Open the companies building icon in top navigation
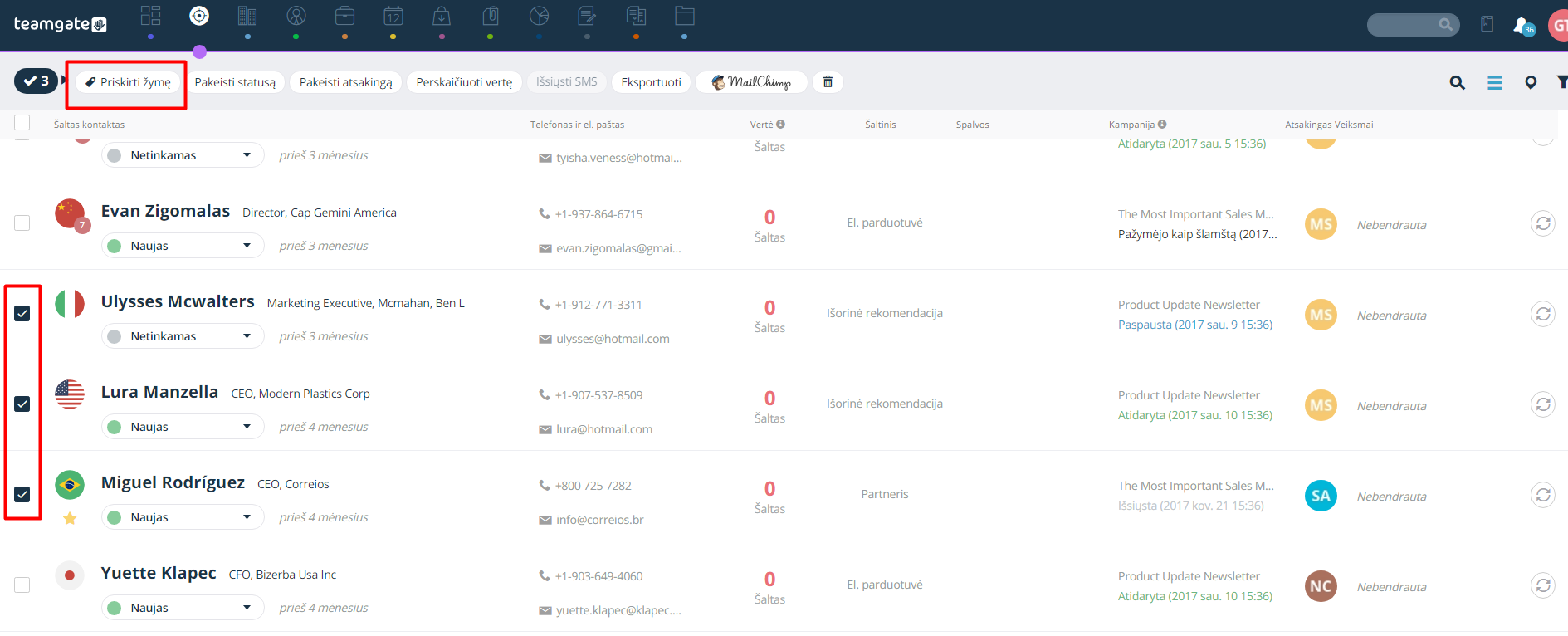This screenshot has width=1568, height=636. pos(247,16)
